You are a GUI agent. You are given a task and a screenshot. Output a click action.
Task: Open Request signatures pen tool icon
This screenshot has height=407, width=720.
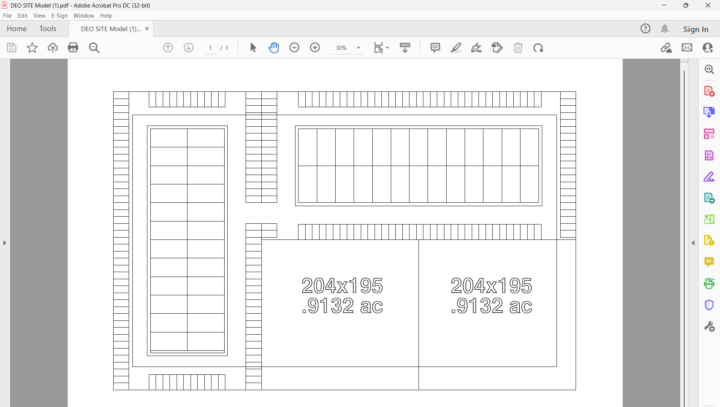coord(709,176)
